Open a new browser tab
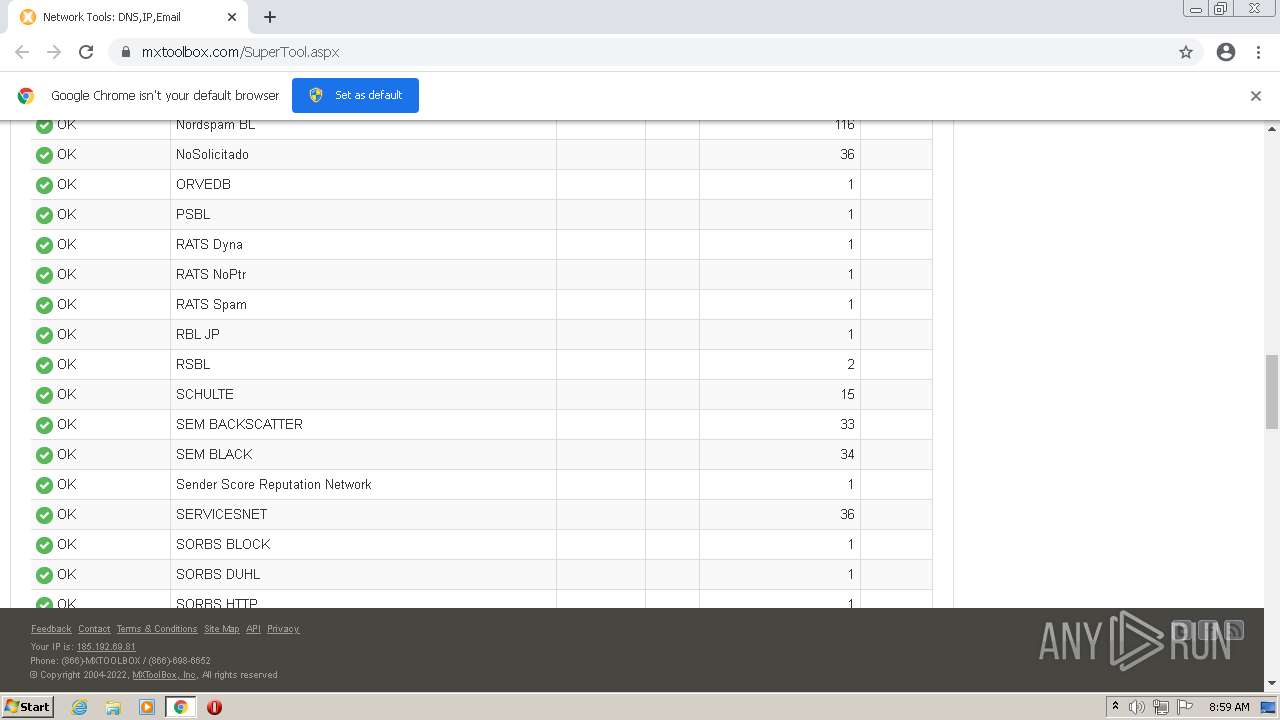Screen dimensions: 1280x720 [270, 17]
